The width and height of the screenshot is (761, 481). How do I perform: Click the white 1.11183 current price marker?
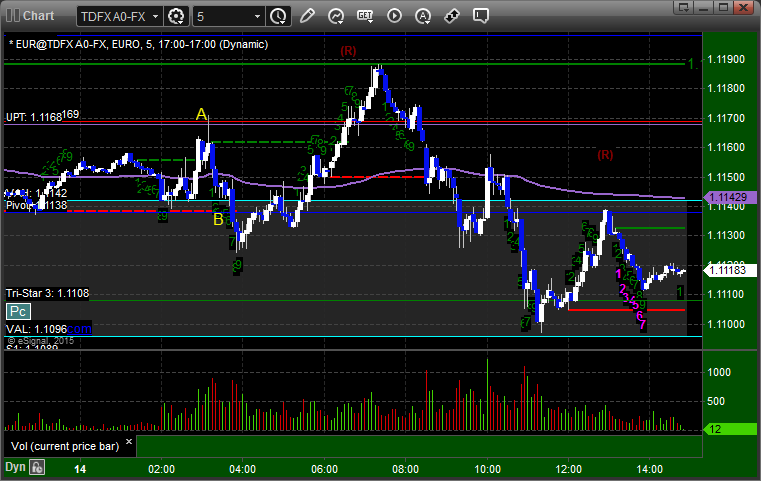click(x=729, y=270)
